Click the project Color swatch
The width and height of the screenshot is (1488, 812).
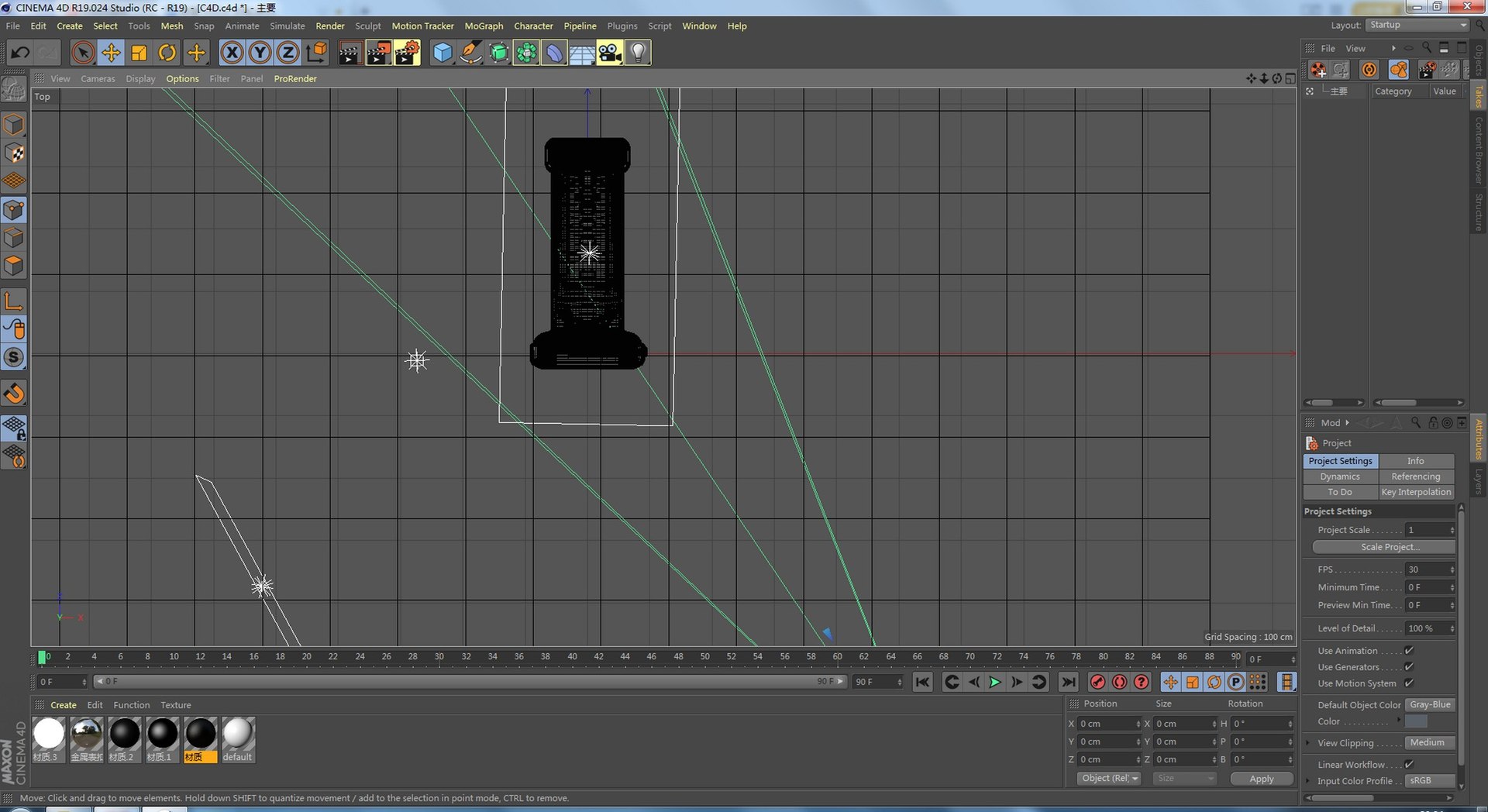[x=1416, y=721]
